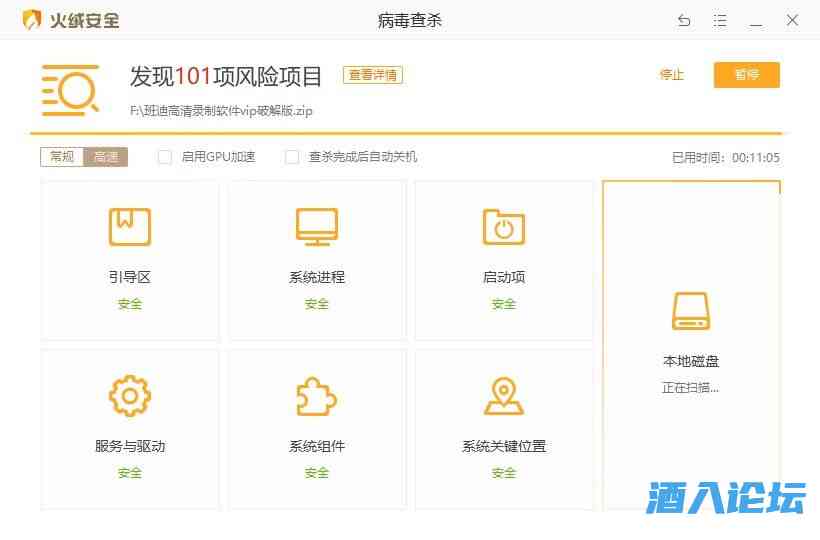The width and height of the screenshot is (820, 540).
Task: Enable the 启用GPU加速 checkbox
Action: pyautogui.click(x=166, y=157)
